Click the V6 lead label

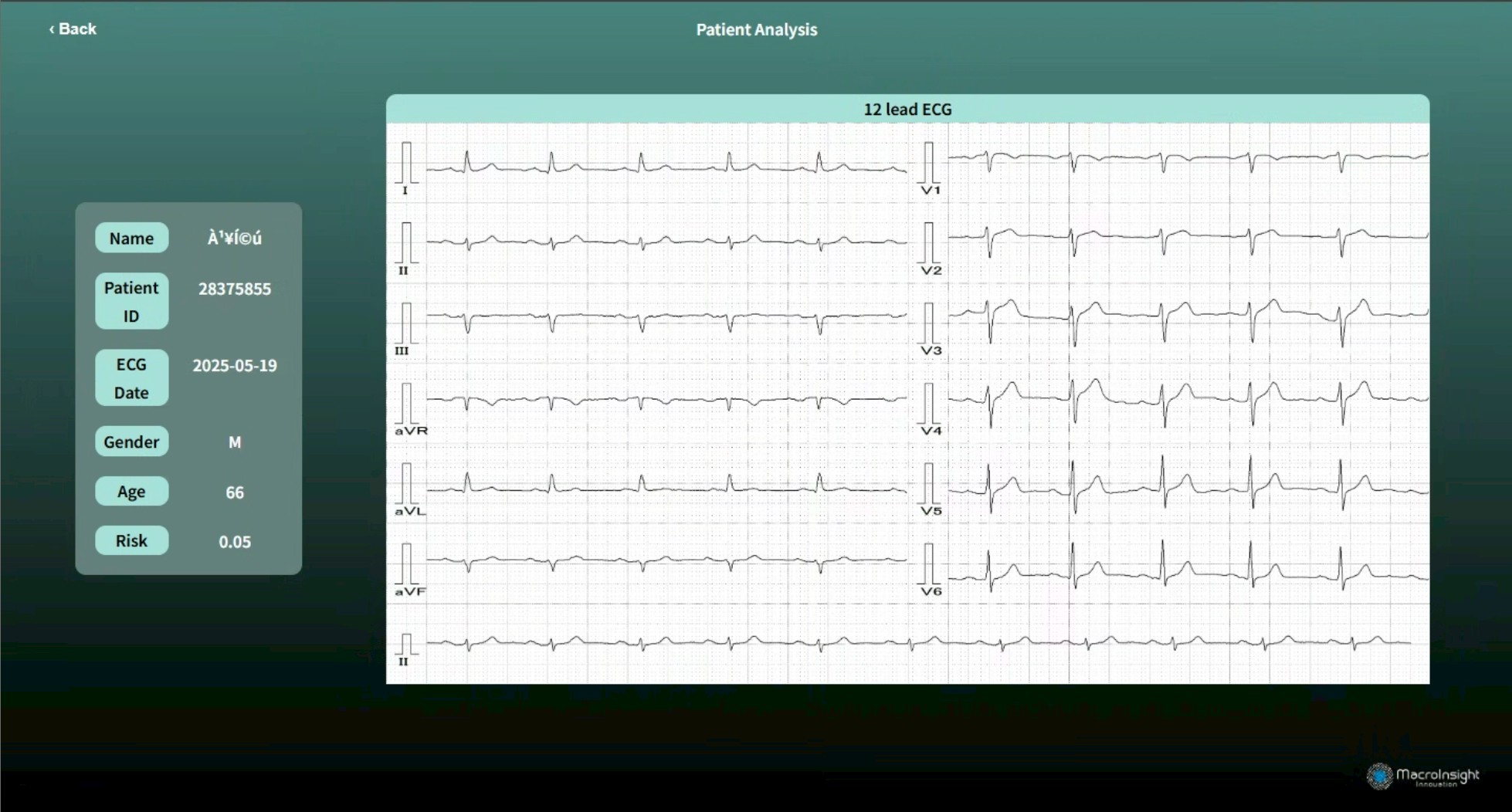click(x=931, y=591)
